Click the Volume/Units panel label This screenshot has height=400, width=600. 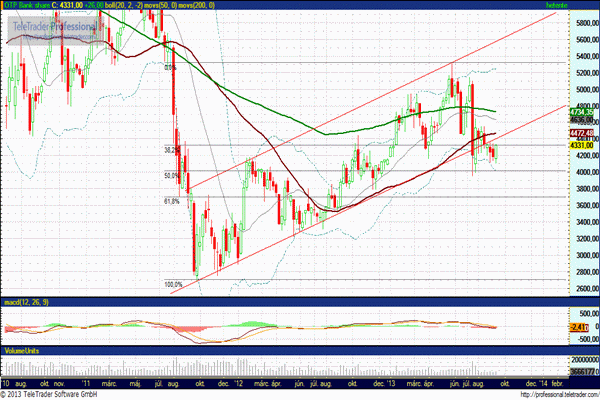pyautogui.click(x=20, y=351)
